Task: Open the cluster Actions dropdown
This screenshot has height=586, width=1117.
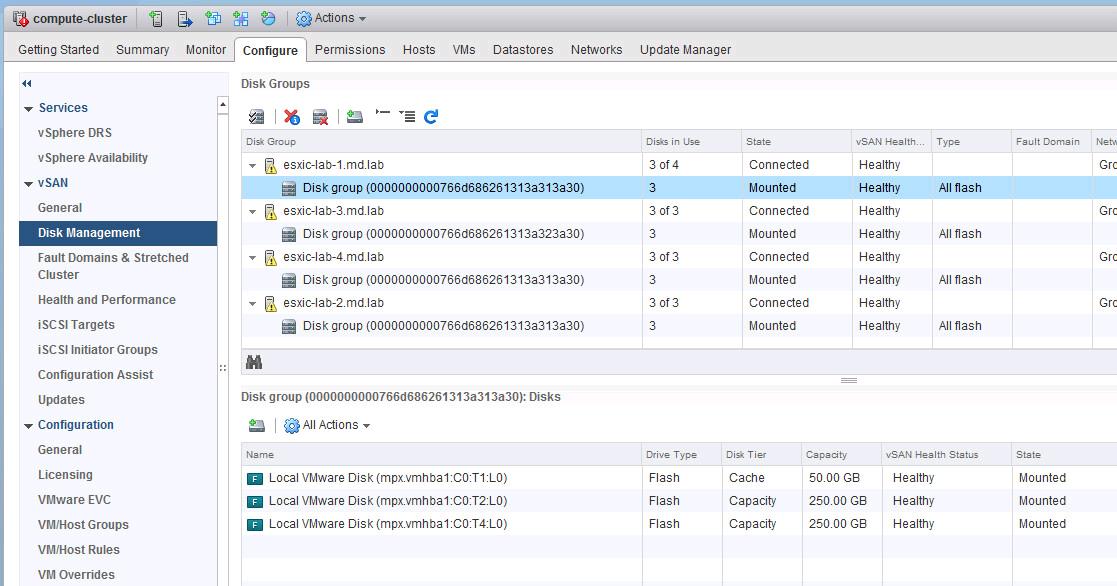Action: (x=331, y=19)
